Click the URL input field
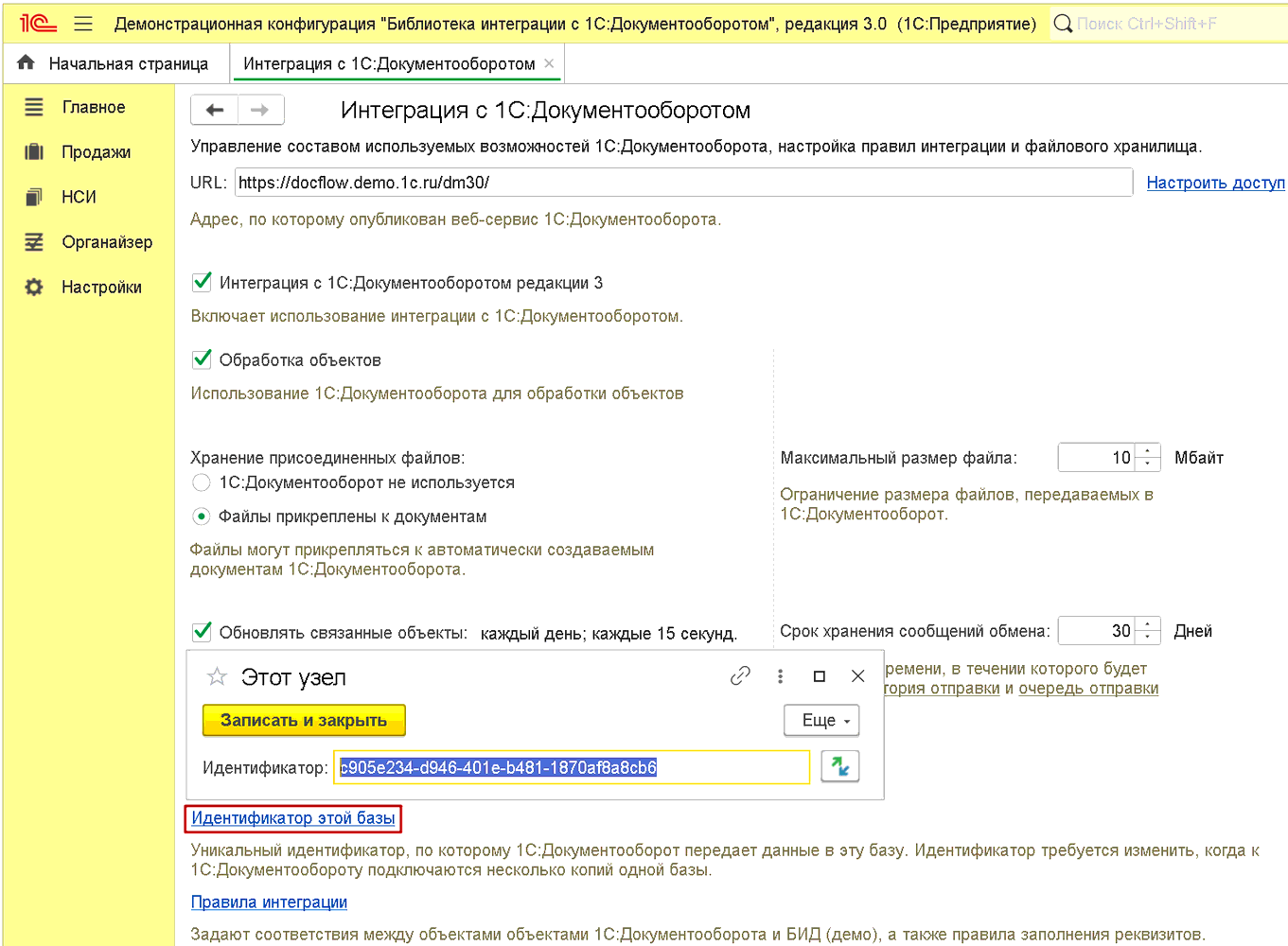The height and width of the screenshot is (946, 1288). (x=683, y=183)
